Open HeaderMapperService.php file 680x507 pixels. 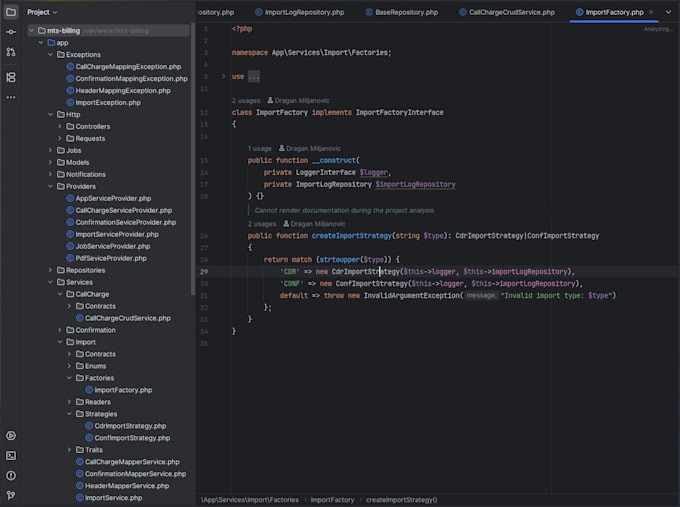point(122,486)
